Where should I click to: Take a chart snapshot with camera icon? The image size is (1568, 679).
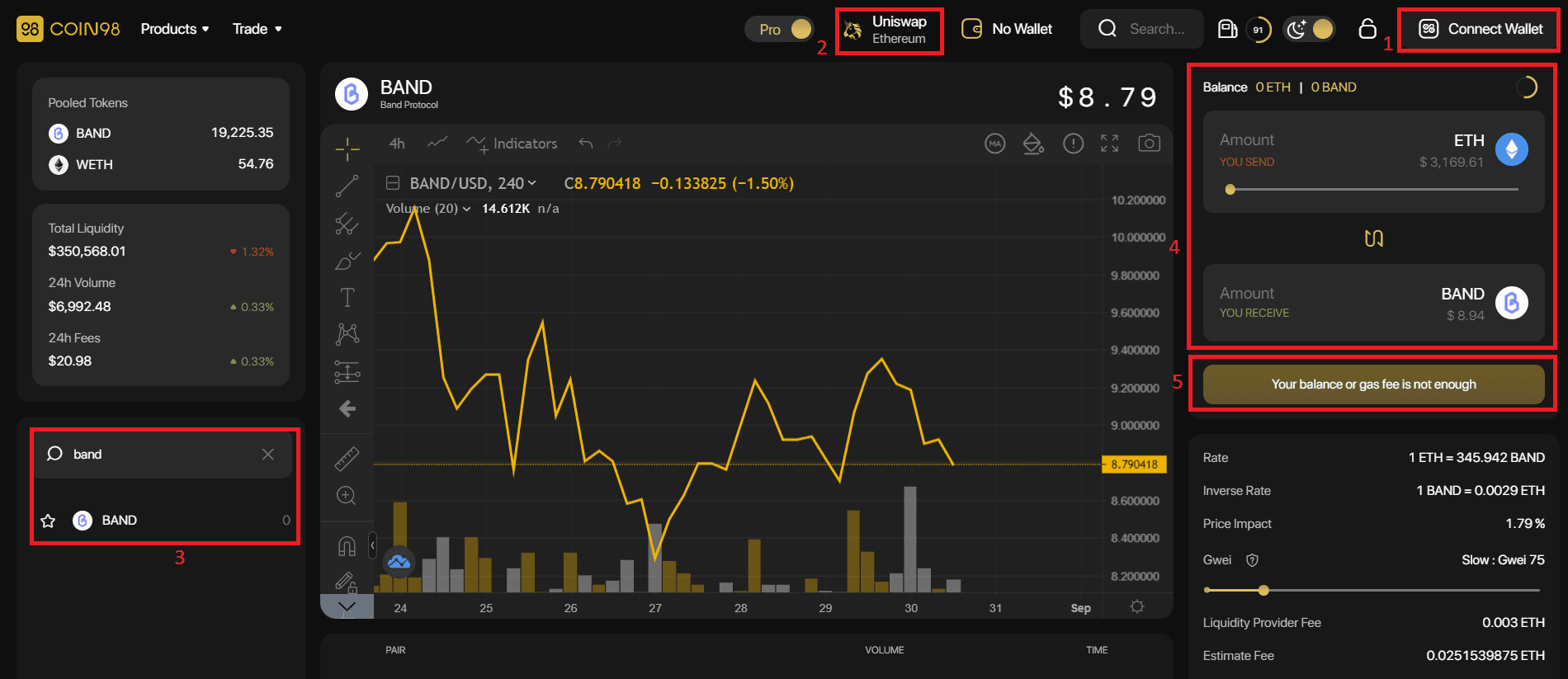coord(1149,144)
